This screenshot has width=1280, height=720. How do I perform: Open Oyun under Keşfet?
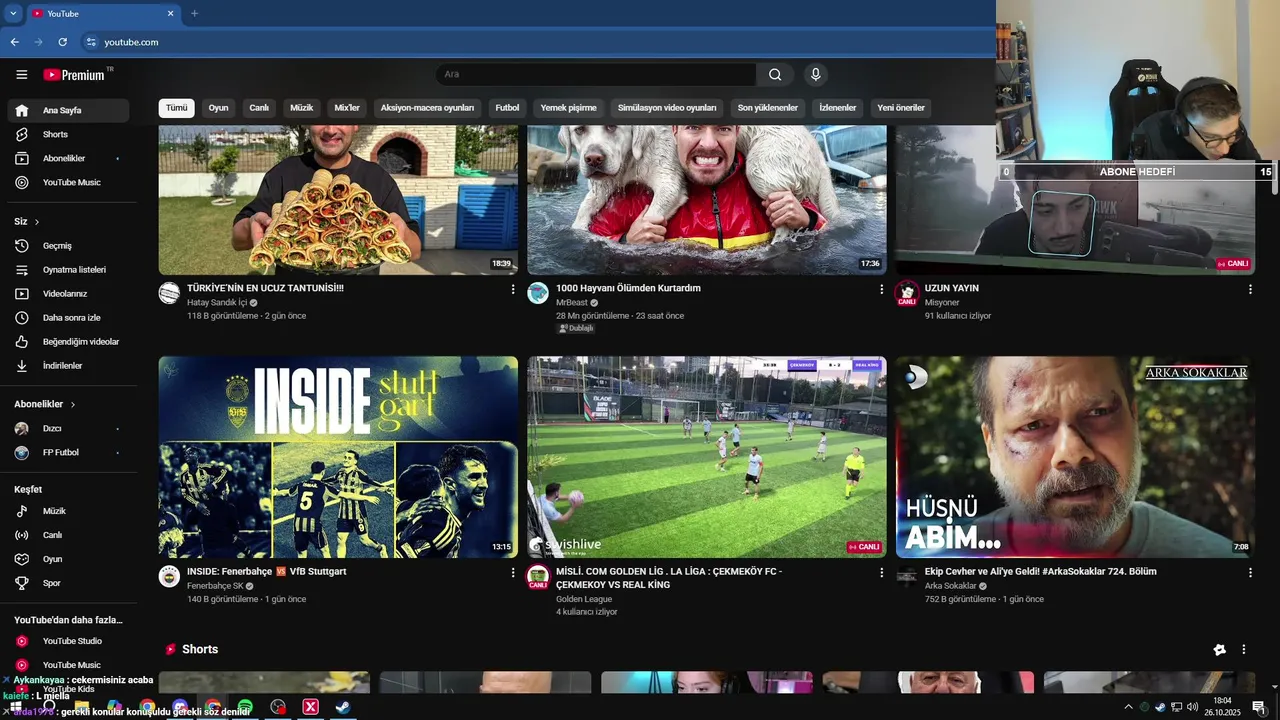68,559
